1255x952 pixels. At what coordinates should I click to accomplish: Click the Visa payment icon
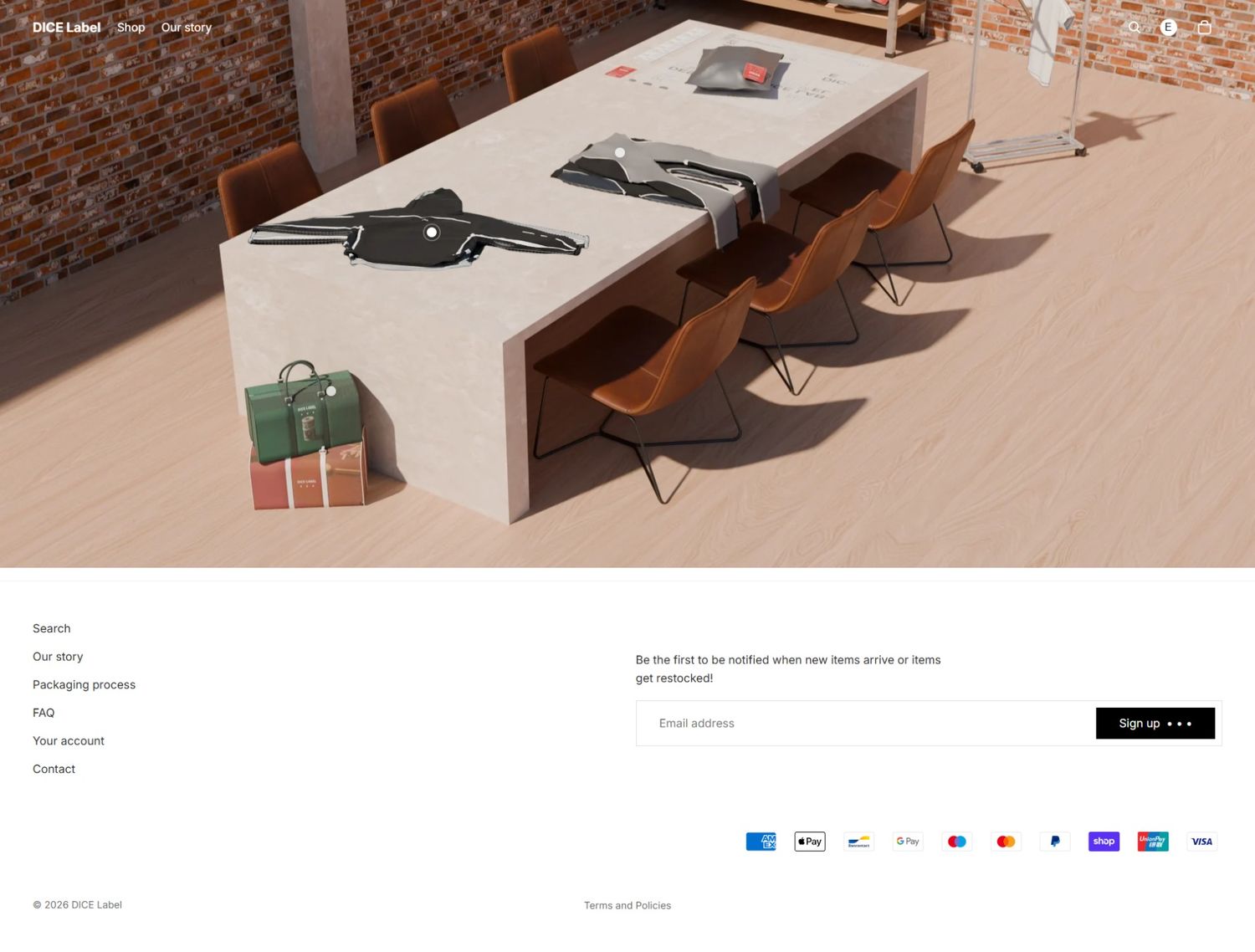[x=1202, y=842]
